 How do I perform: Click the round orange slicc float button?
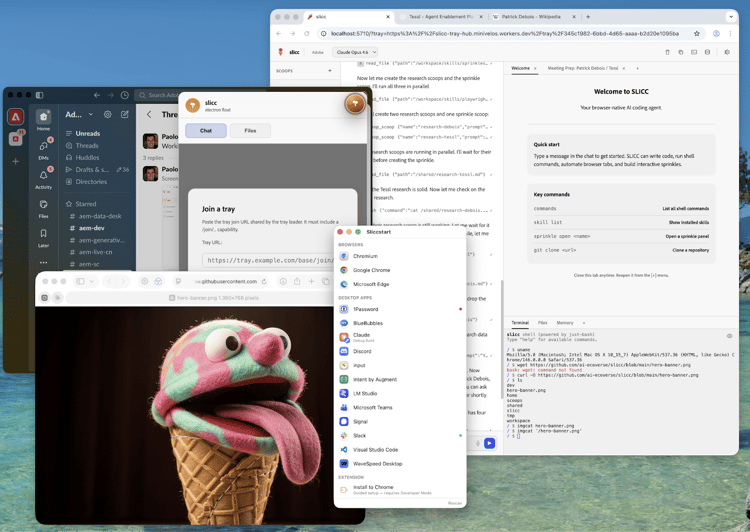[354, 104]
